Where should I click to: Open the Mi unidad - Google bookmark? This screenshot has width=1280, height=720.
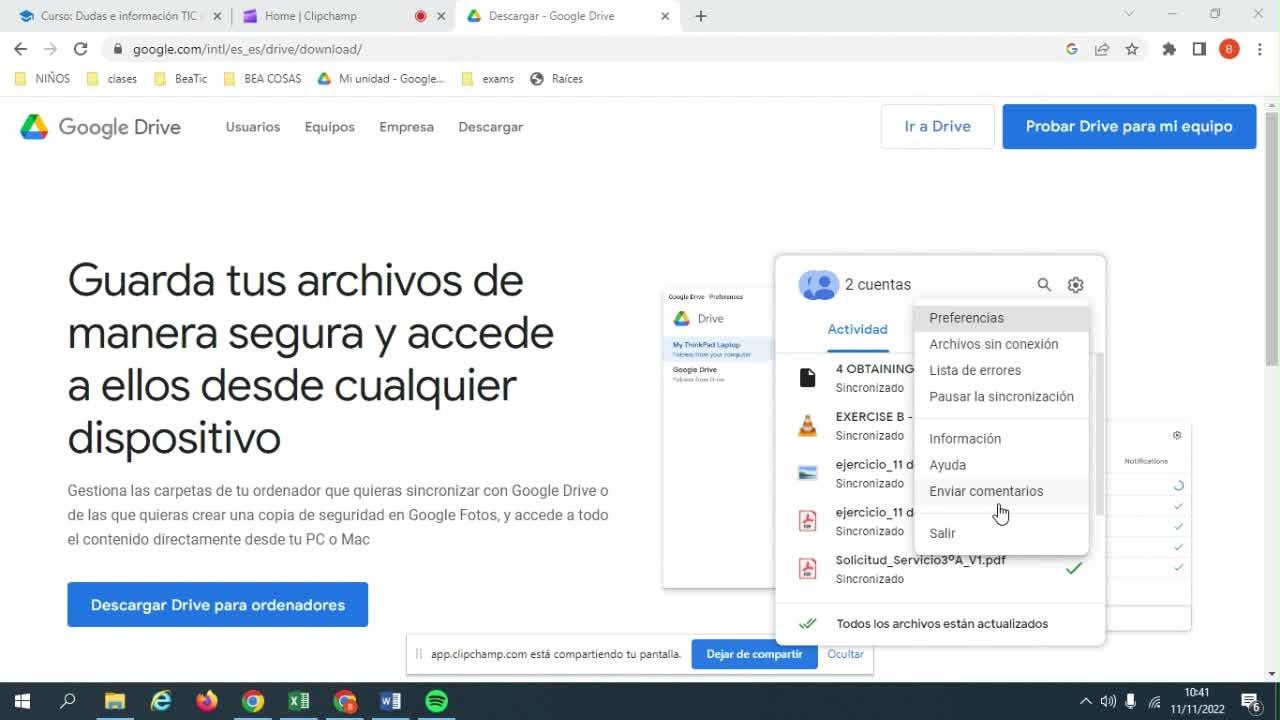(x=381, y=79)
